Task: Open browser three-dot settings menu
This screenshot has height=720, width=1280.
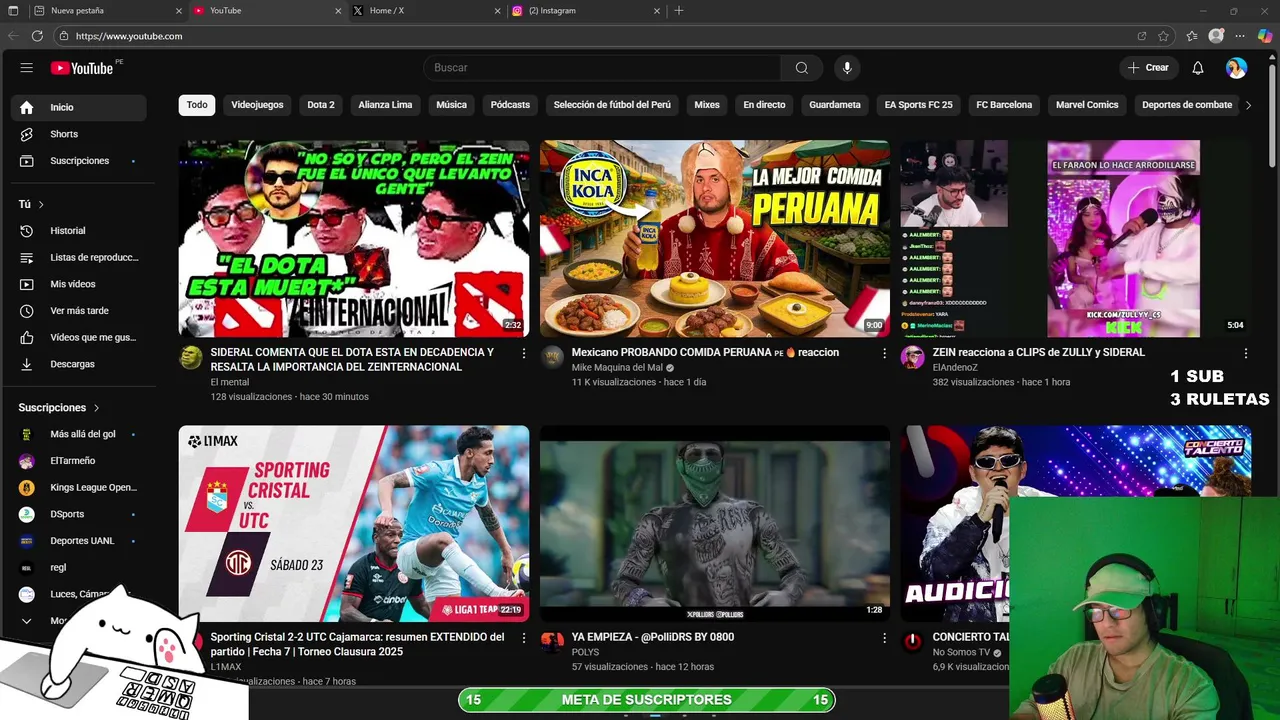Action: [1240, 36]
